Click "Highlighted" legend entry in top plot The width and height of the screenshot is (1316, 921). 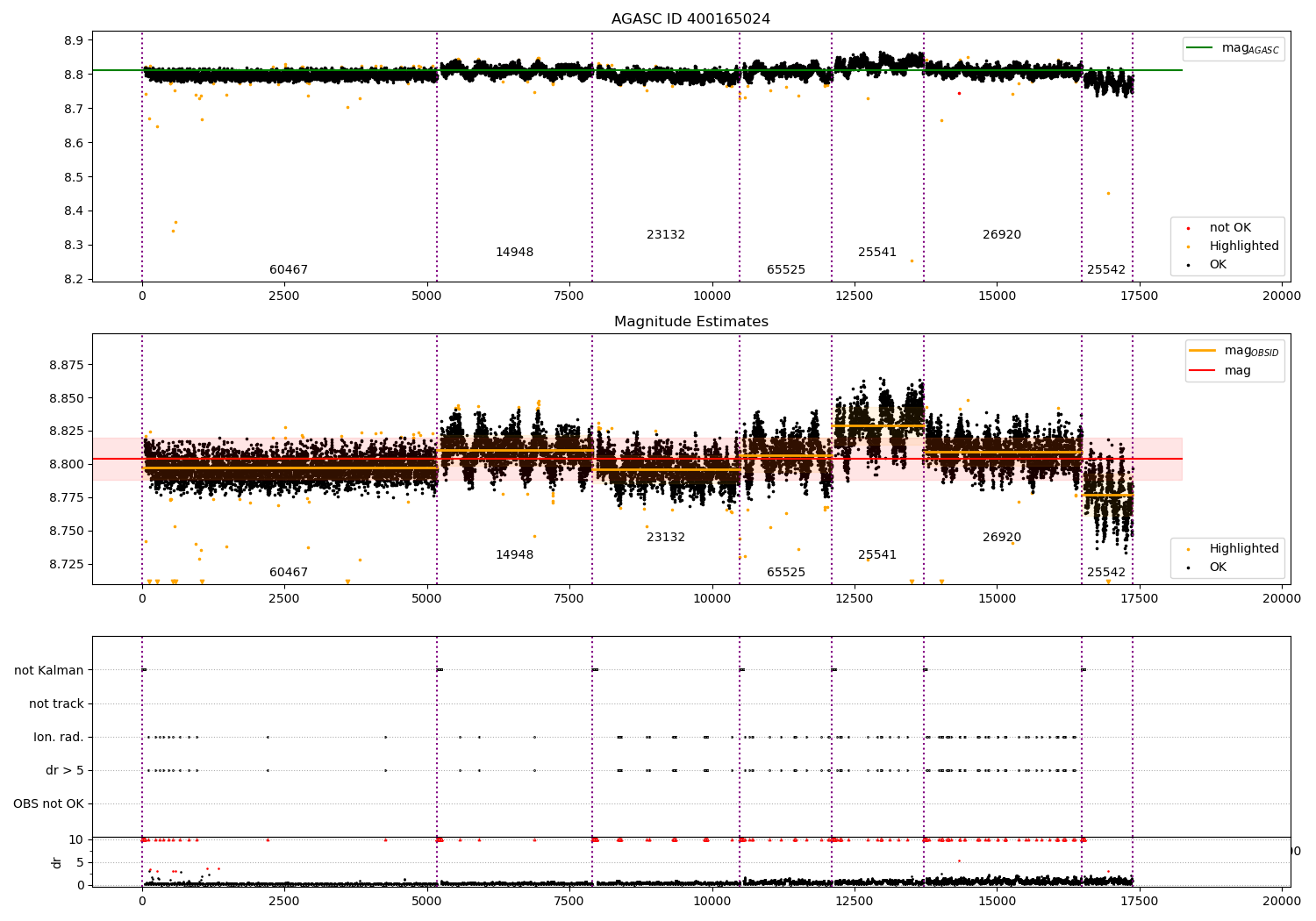[x=1244, y=246]
